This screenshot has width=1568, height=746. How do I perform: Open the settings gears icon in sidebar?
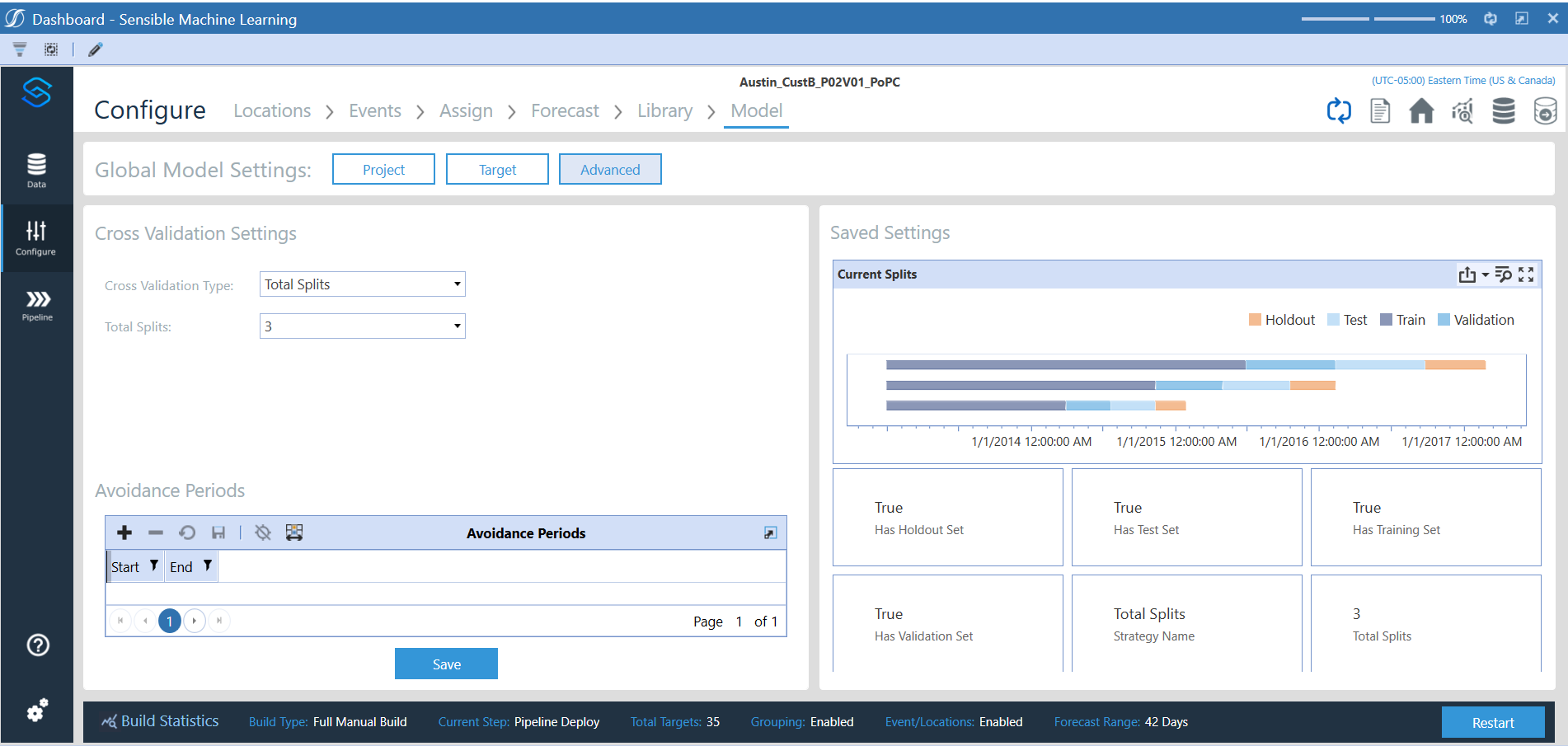[x=37, y=710]
